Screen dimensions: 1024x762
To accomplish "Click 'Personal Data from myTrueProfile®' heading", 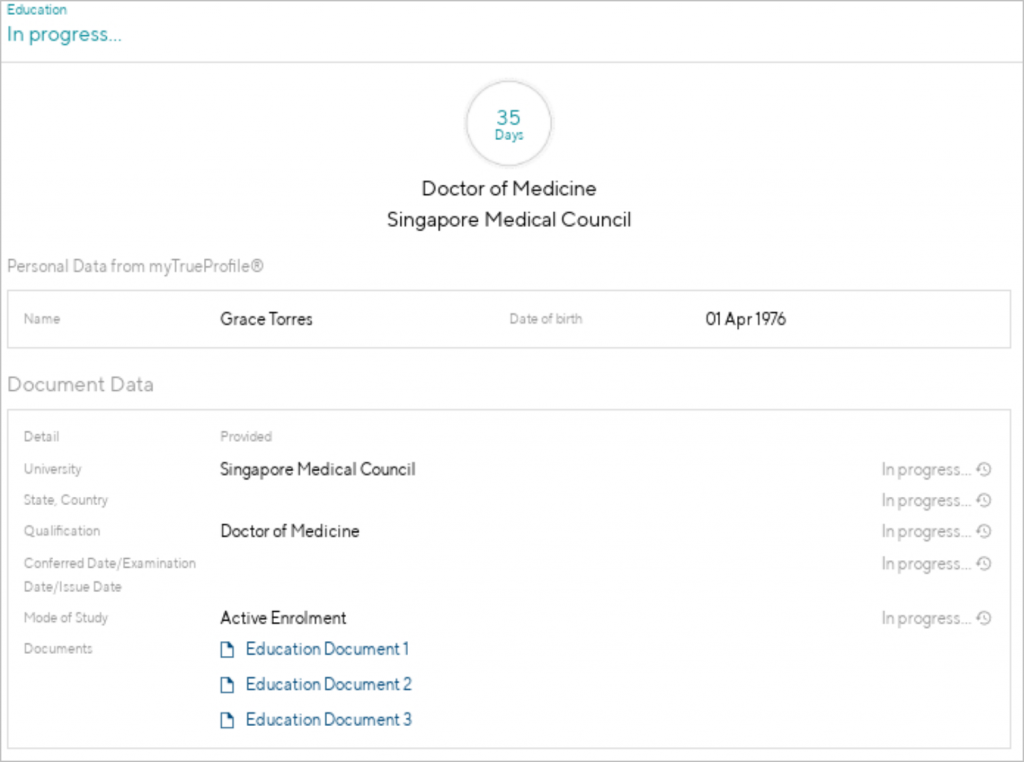I will pyautogui.click(x=135, y=266).
